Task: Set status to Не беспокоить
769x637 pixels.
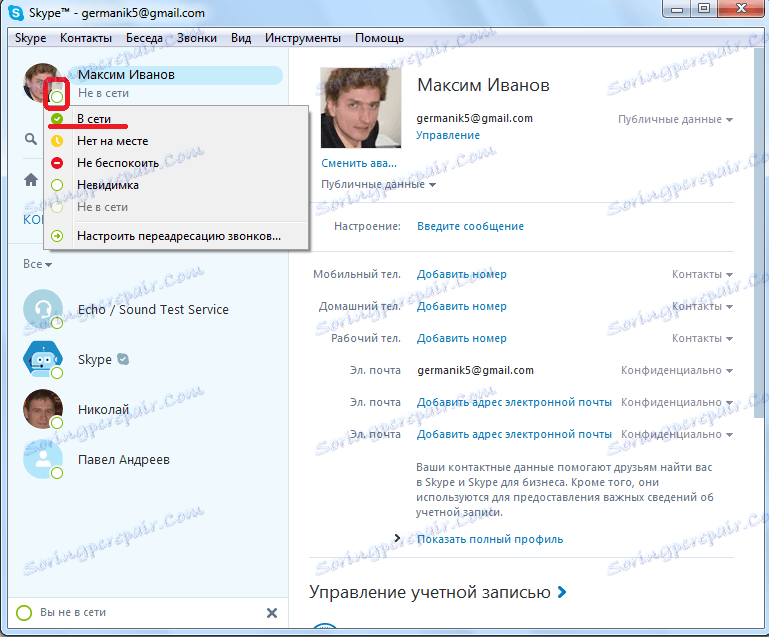Action: pyautogui.click(x=176, y=163)
